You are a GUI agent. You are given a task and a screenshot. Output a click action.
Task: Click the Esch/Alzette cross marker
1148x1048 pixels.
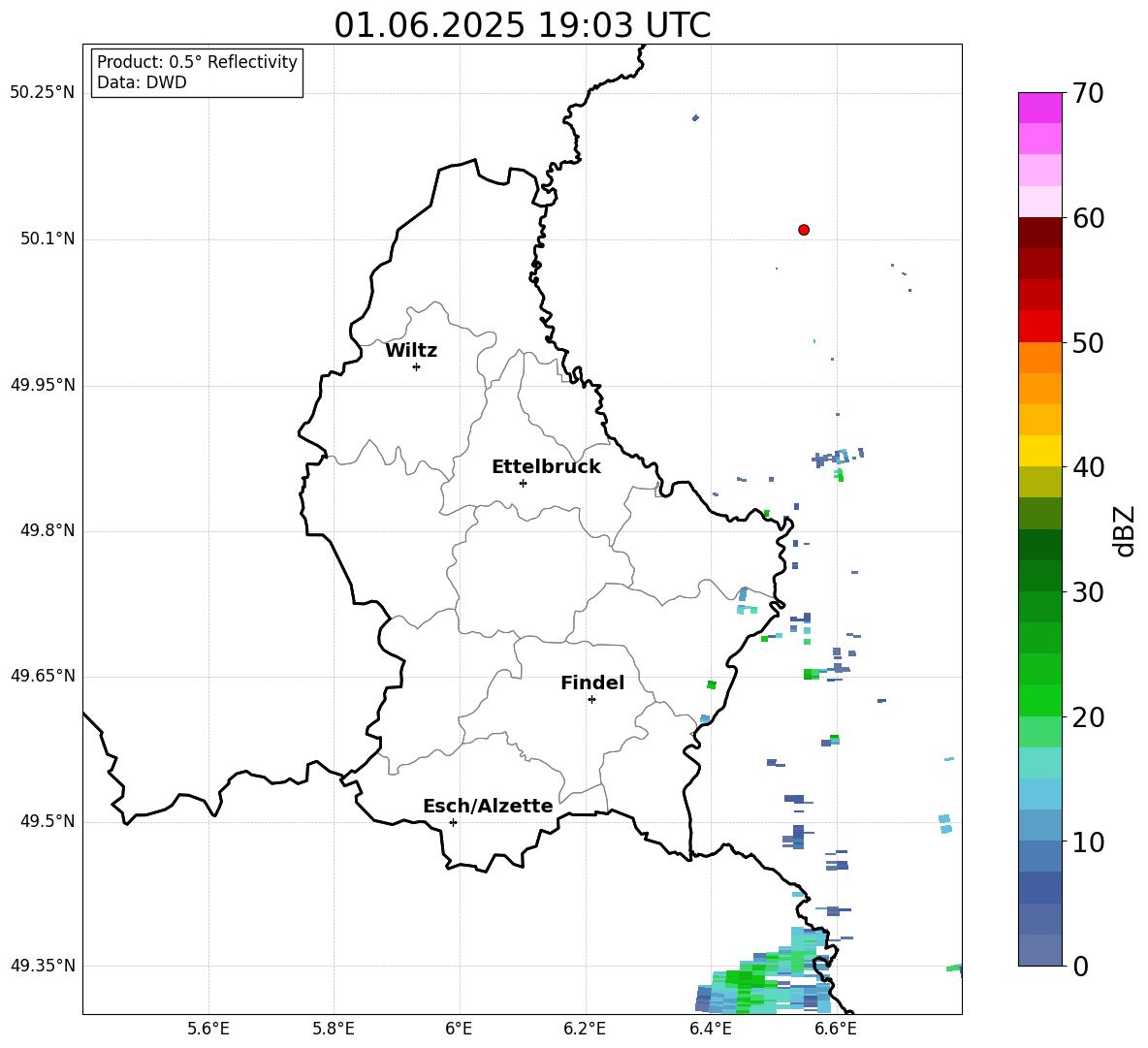click(x=453, y=822)
